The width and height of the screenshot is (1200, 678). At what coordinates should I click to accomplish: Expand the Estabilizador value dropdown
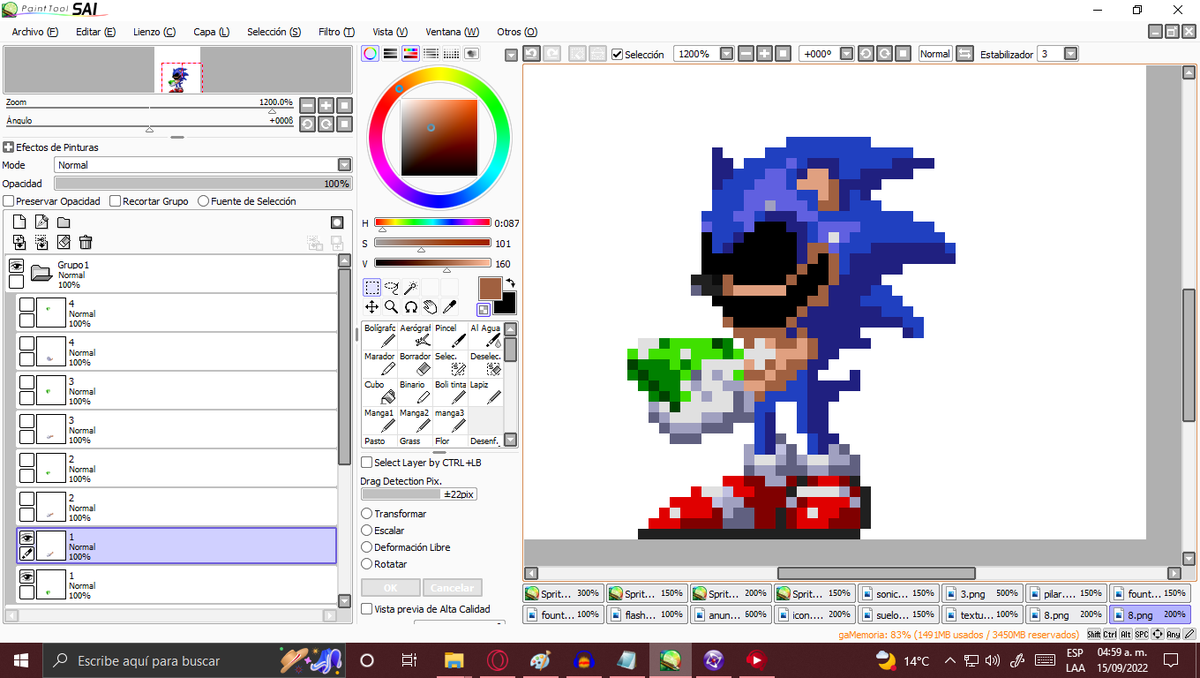click(x=1070, y=54)
